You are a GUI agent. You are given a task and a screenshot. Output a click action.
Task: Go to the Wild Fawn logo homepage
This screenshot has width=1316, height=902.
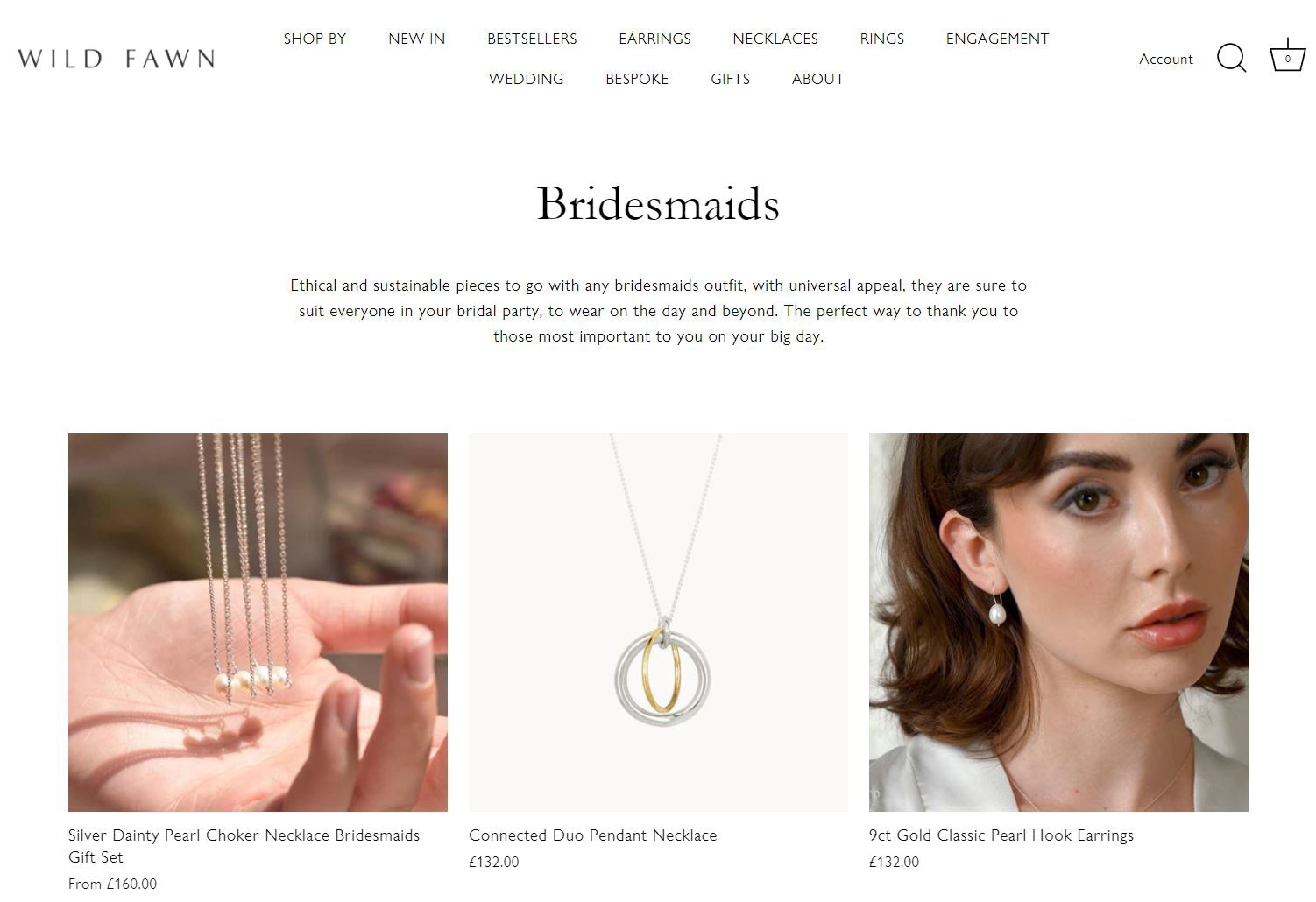click(x=117, y=59)
